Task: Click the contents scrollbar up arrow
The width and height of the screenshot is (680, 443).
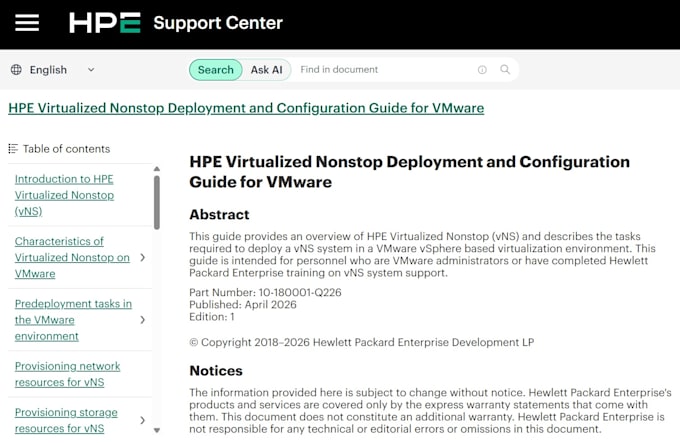Action: point(157,169)
